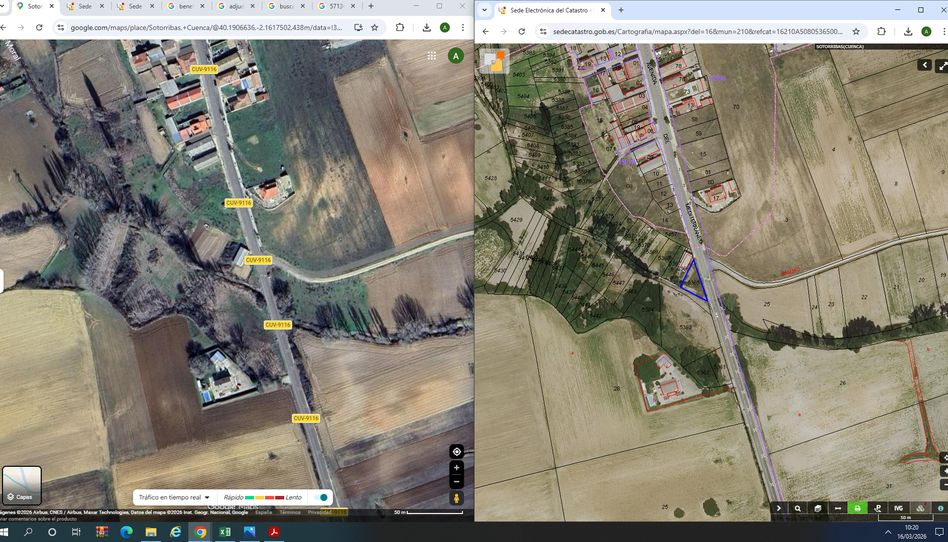The width and height of the screenshot is (948, 542).
Task: Open the Capas layers thumbnail
Action: tap(22, 485)
